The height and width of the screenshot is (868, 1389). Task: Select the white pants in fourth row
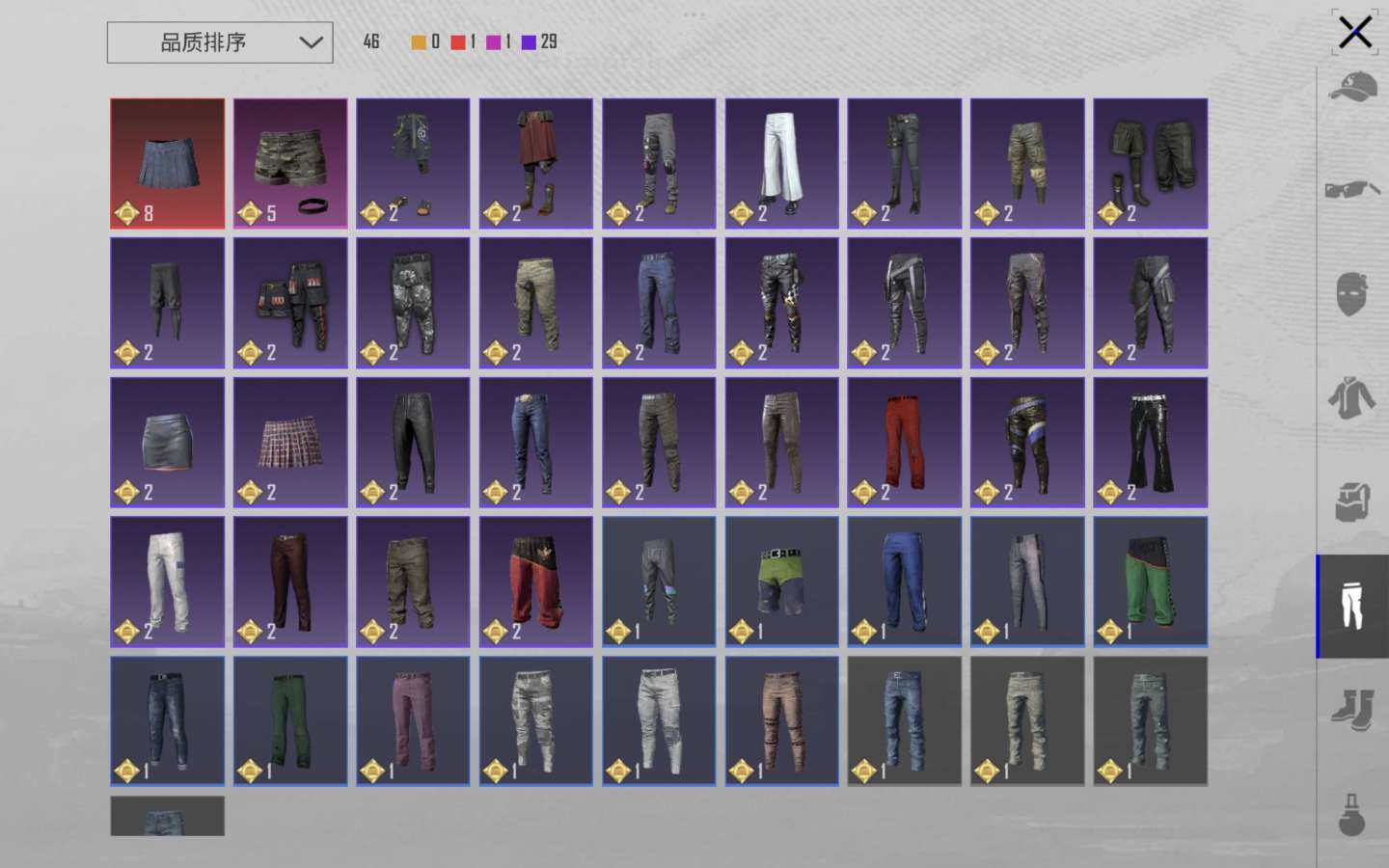tap(167, 582)
